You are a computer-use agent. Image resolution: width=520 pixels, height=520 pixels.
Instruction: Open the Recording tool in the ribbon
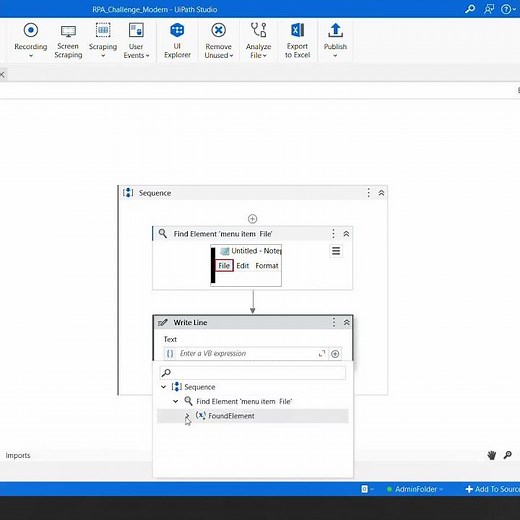click(x=31, y=39)
